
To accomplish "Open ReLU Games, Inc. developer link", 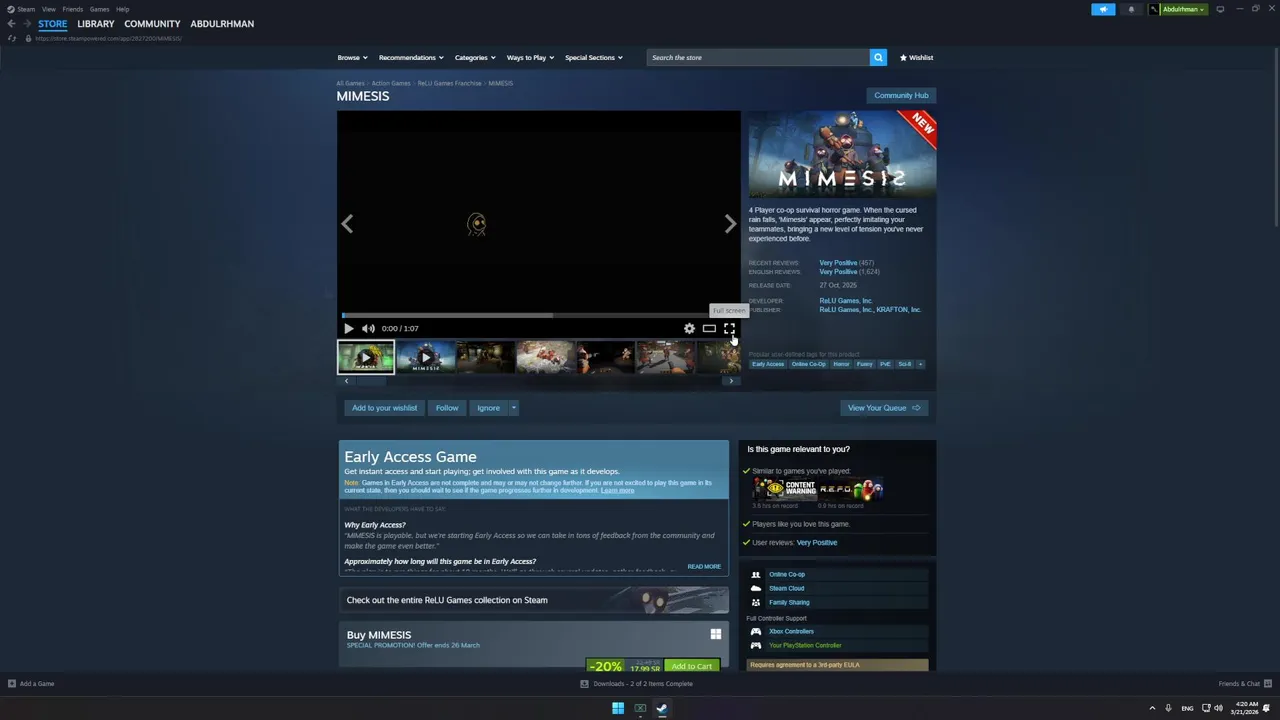I will coord(846,301).
